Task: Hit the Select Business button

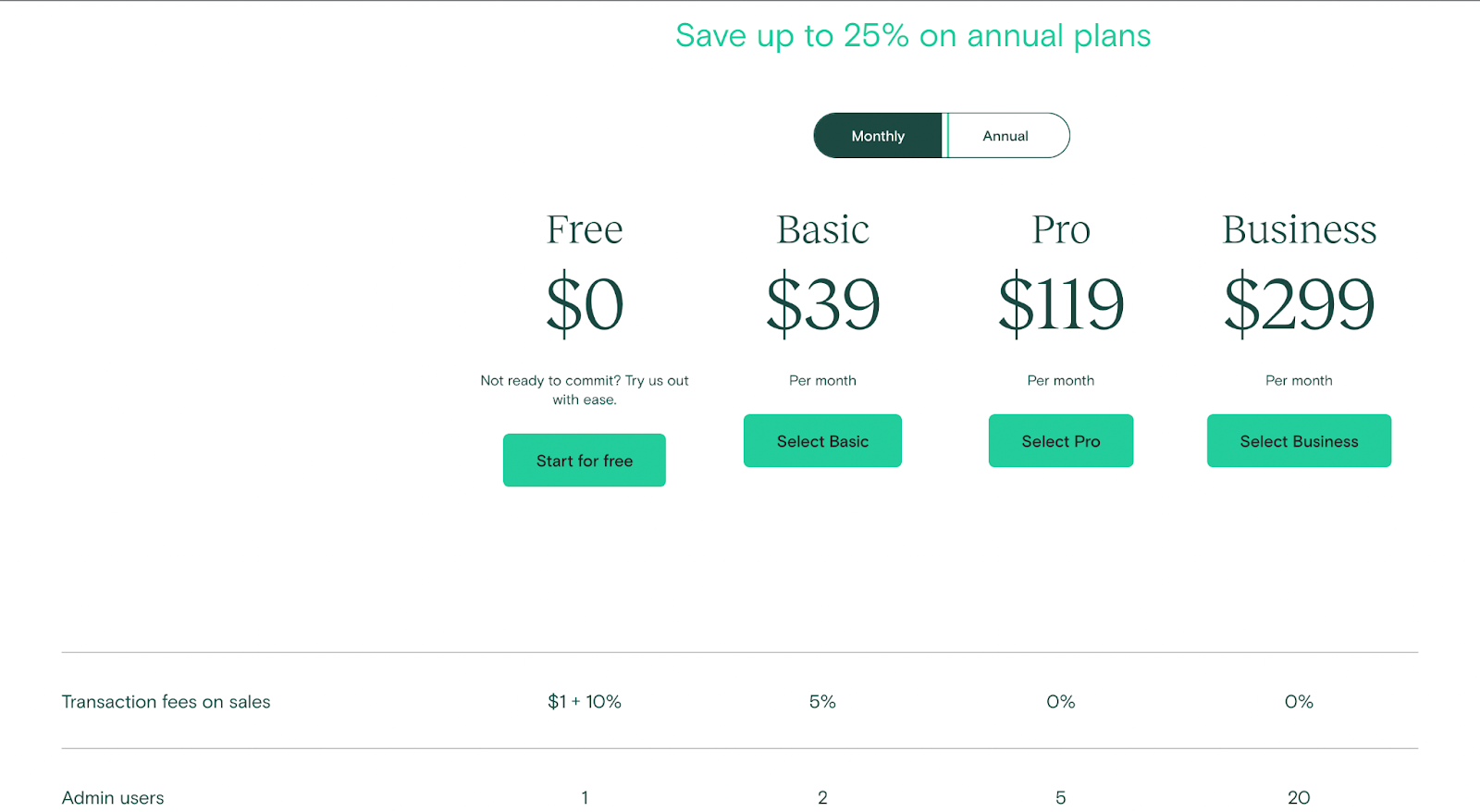Action: pos(1299,441)
